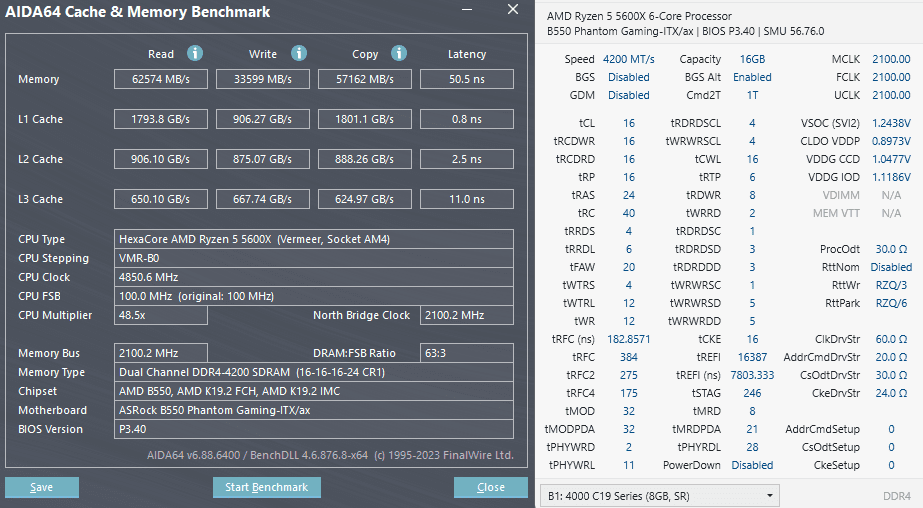Close the AIDA64 window with the X

coord(513,11)
